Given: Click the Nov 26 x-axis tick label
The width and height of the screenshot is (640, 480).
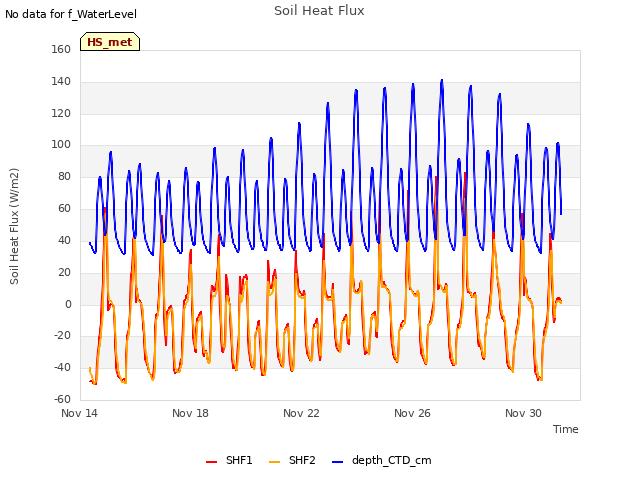Looking at the screenshot, I should point(412,413).
